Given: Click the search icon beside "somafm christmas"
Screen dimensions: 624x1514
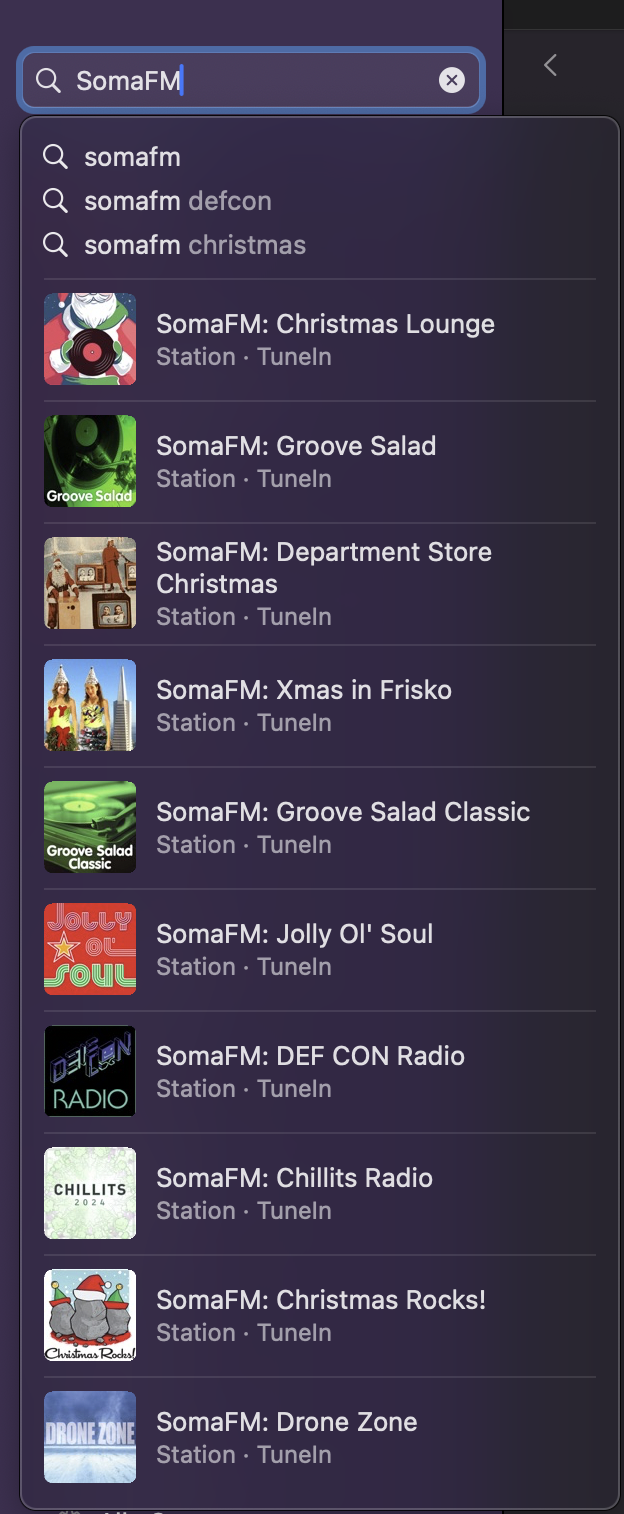Looking at the screenshot, I should 55,244.
